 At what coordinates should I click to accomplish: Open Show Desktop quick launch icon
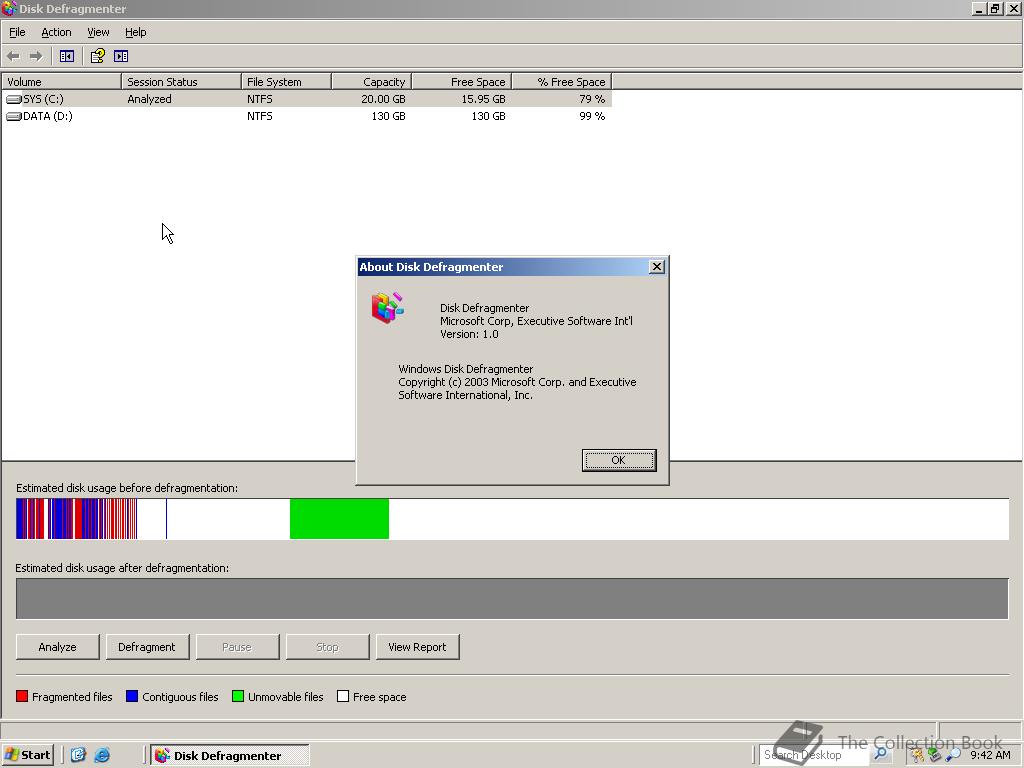(78, 755)
